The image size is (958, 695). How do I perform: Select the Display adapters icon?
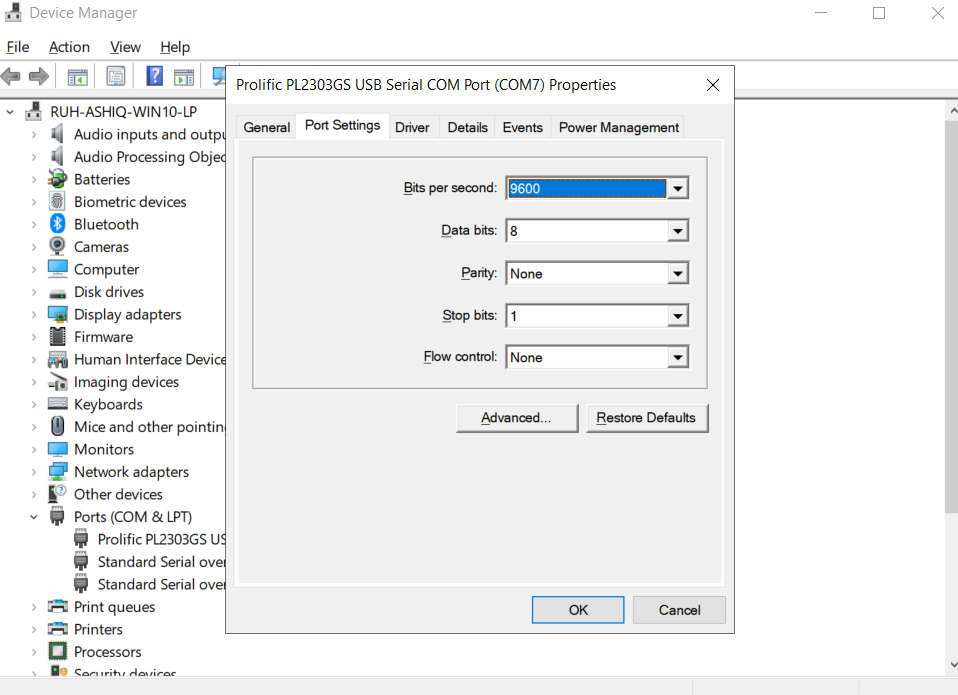pyautogui.click(x=57, y=315)
